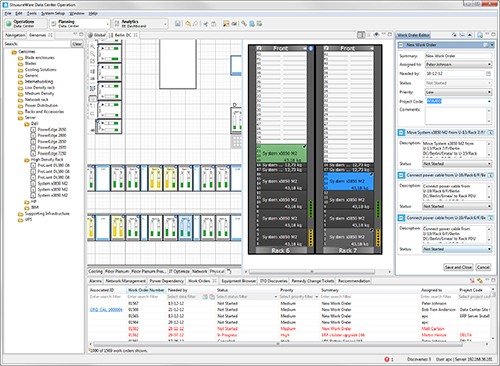Open the System Setup menu
This screenshot has width=500, height=366.
[x=53, y=13]
